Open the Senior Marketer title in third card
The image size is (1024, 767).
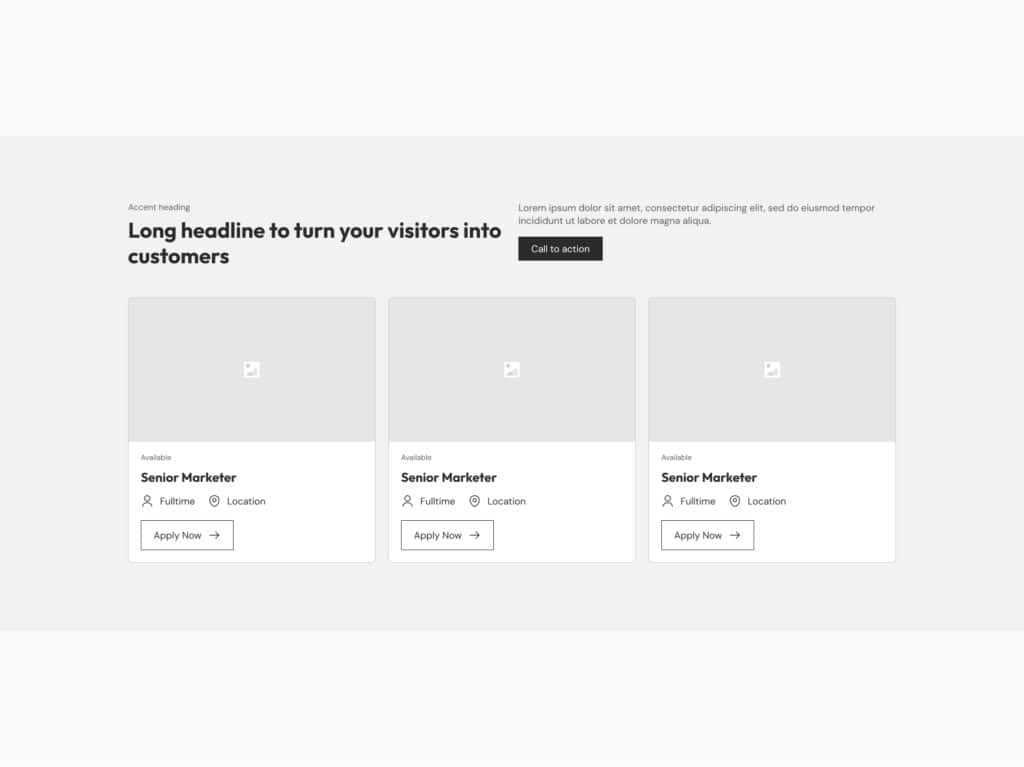(708, 478)
